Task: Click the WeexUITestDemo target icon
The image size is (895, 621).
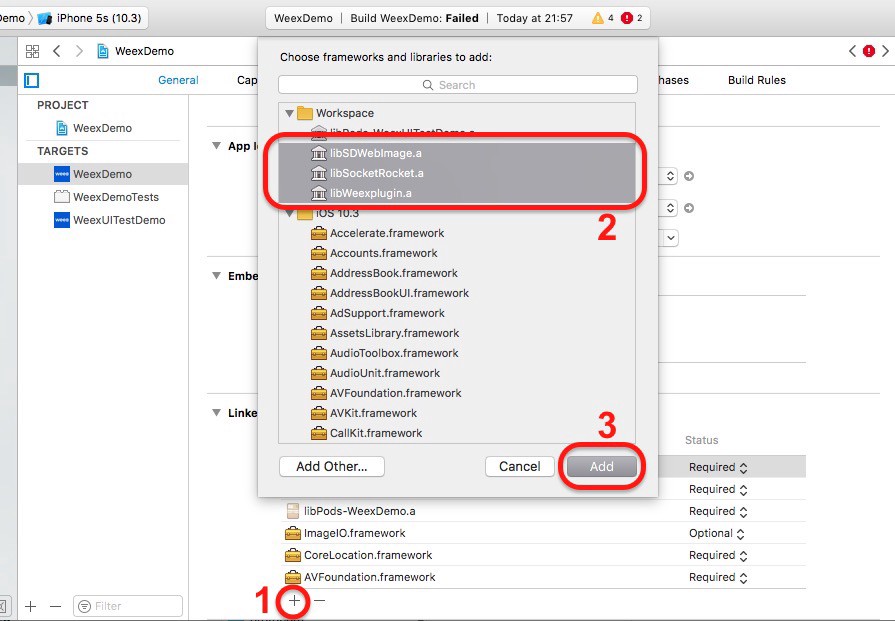Action: point(62,220)
